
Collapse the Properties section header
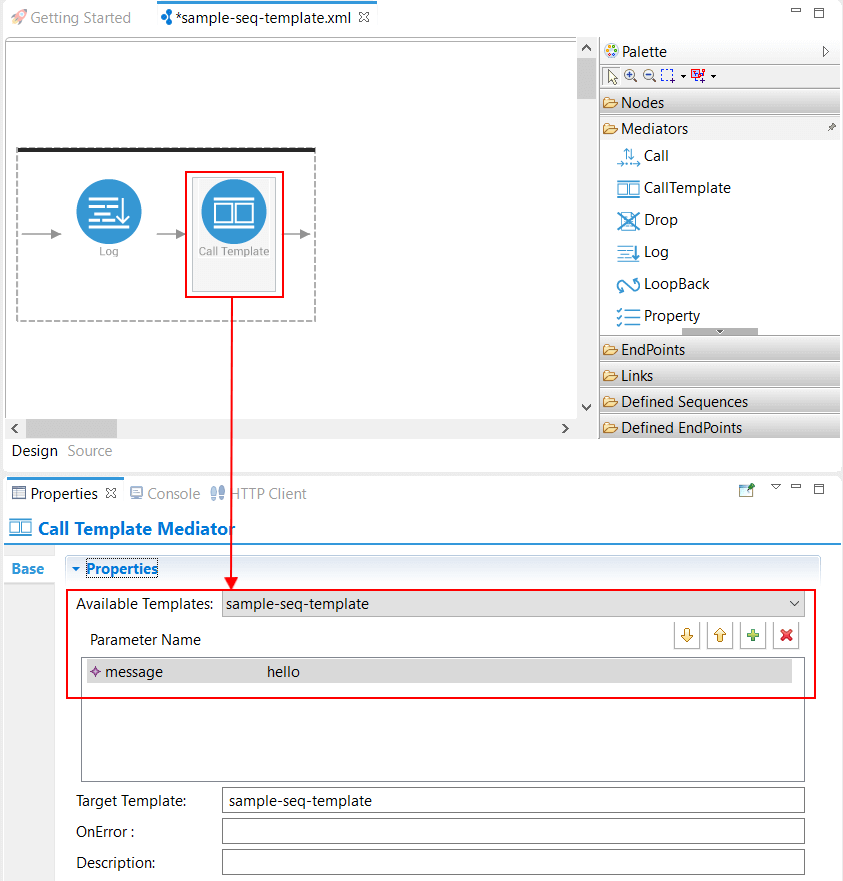click(76, 568)
